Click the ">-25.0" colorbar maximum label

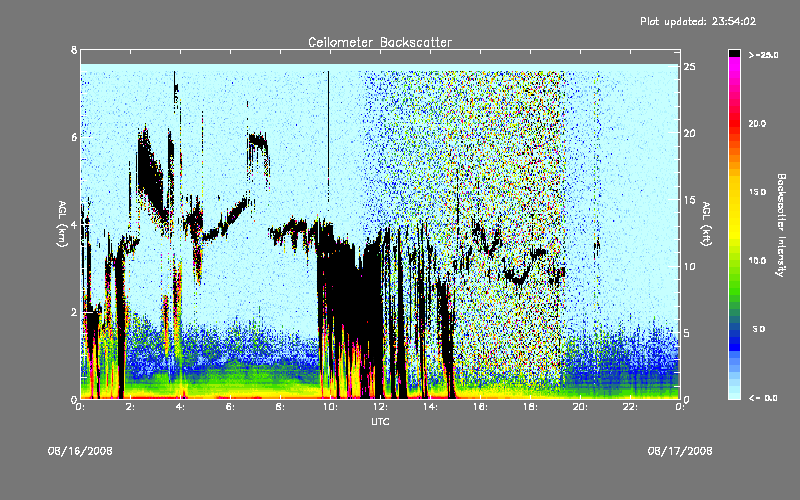click(x=763, y=55)
